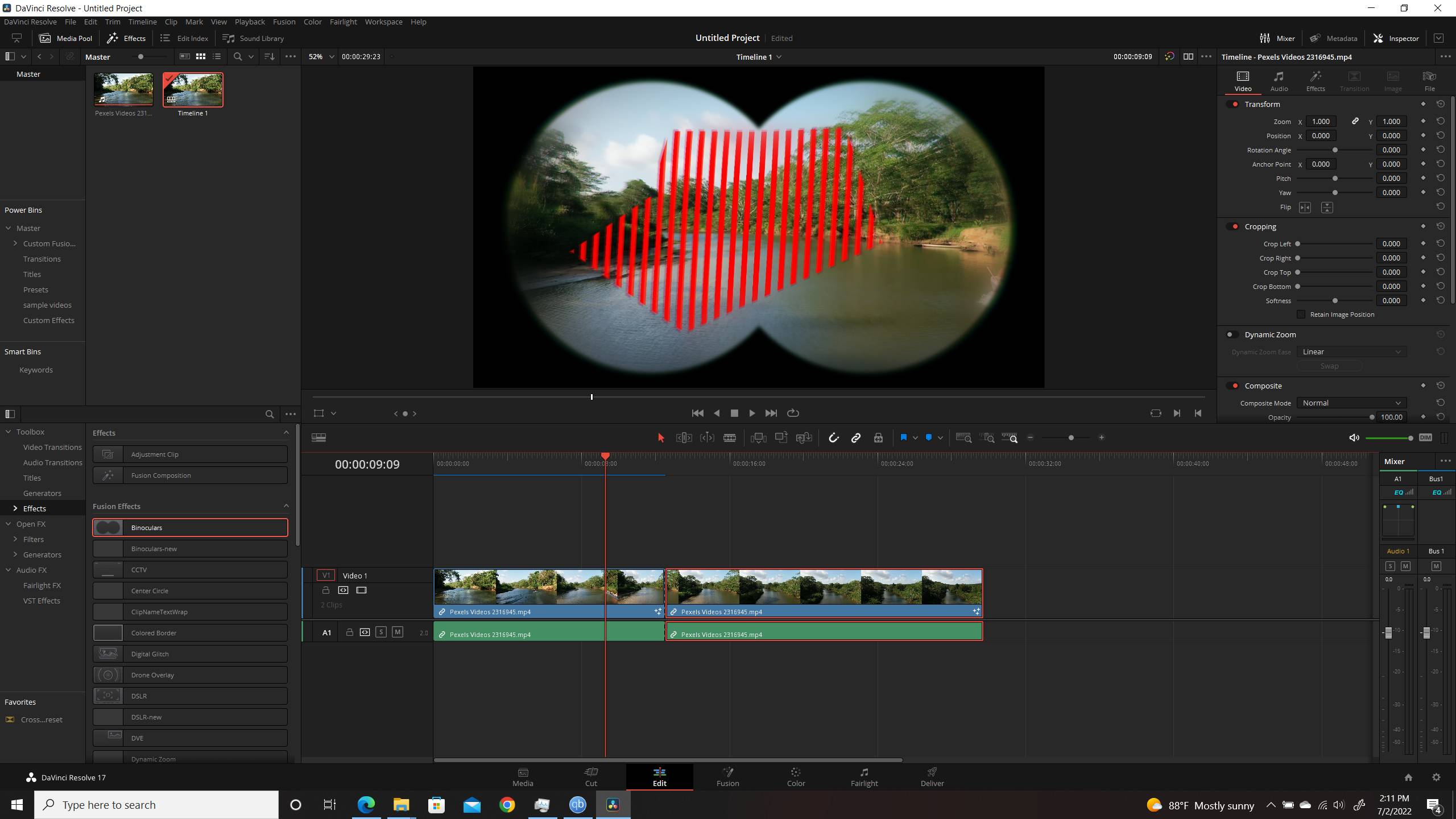The width and height of the screenshot is (1456, 819).
Task: Toggle timeline Snapping magnet icon
Action: tap(833, 437)
